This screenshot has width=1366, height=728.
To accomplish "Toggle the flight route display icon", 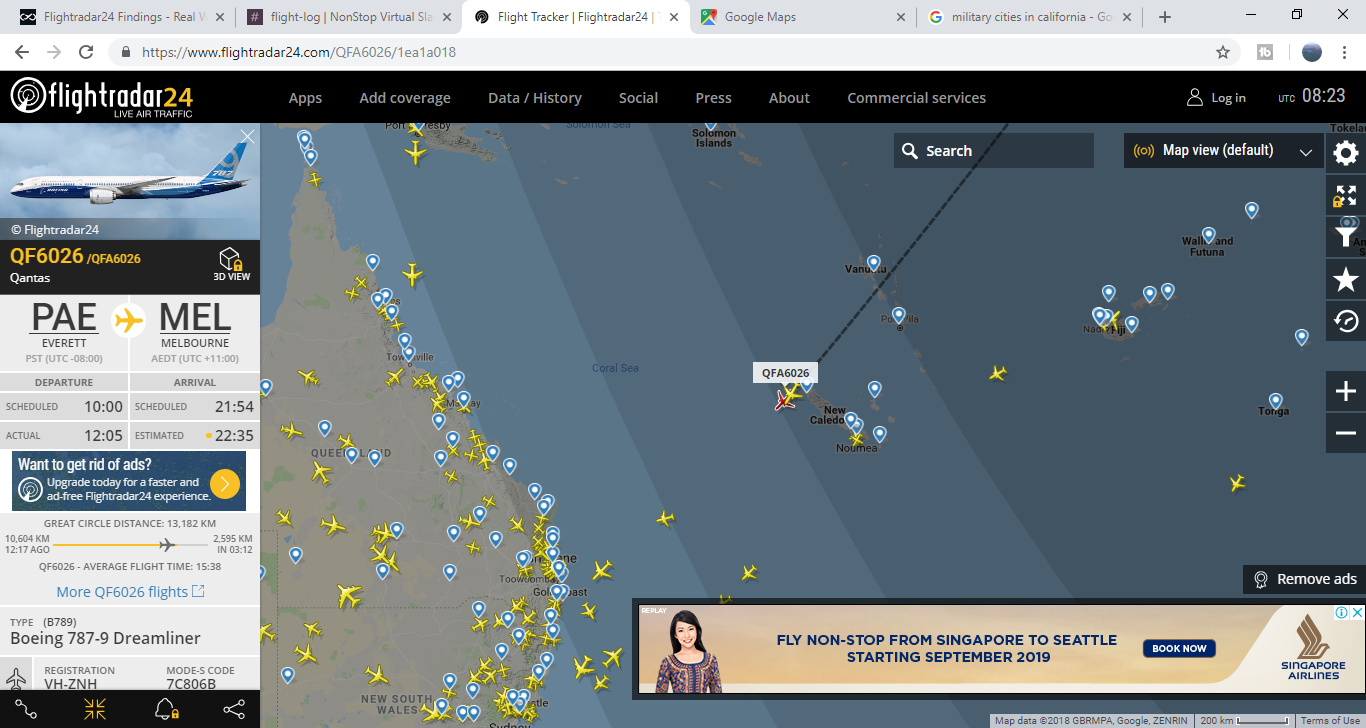I will tap(26, 709).
